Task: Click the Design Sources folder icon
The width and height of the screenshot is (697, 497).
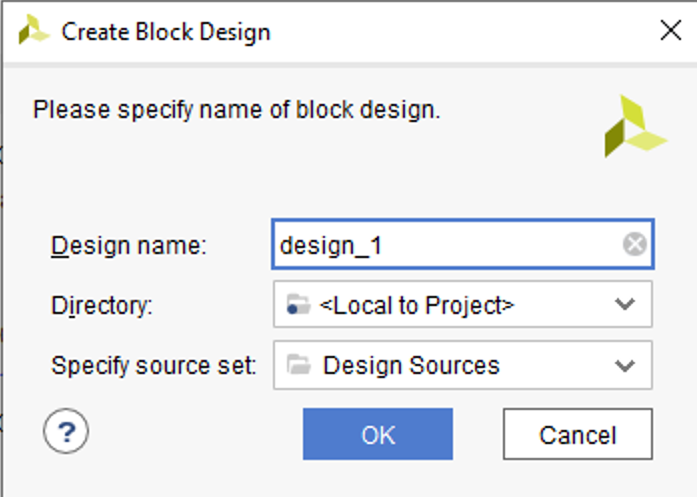Action: (298, 365)
